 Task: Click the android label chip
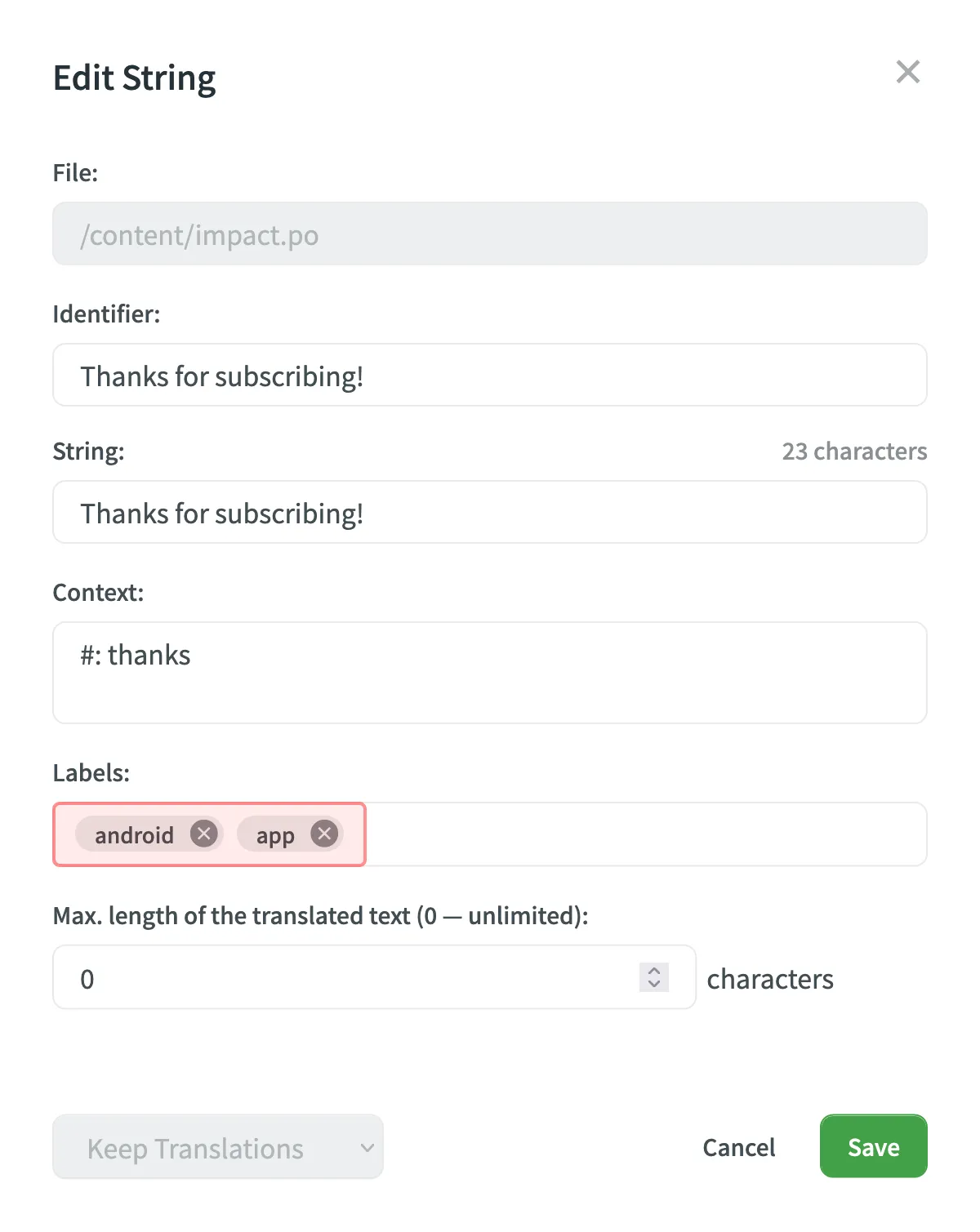(133, 834)
